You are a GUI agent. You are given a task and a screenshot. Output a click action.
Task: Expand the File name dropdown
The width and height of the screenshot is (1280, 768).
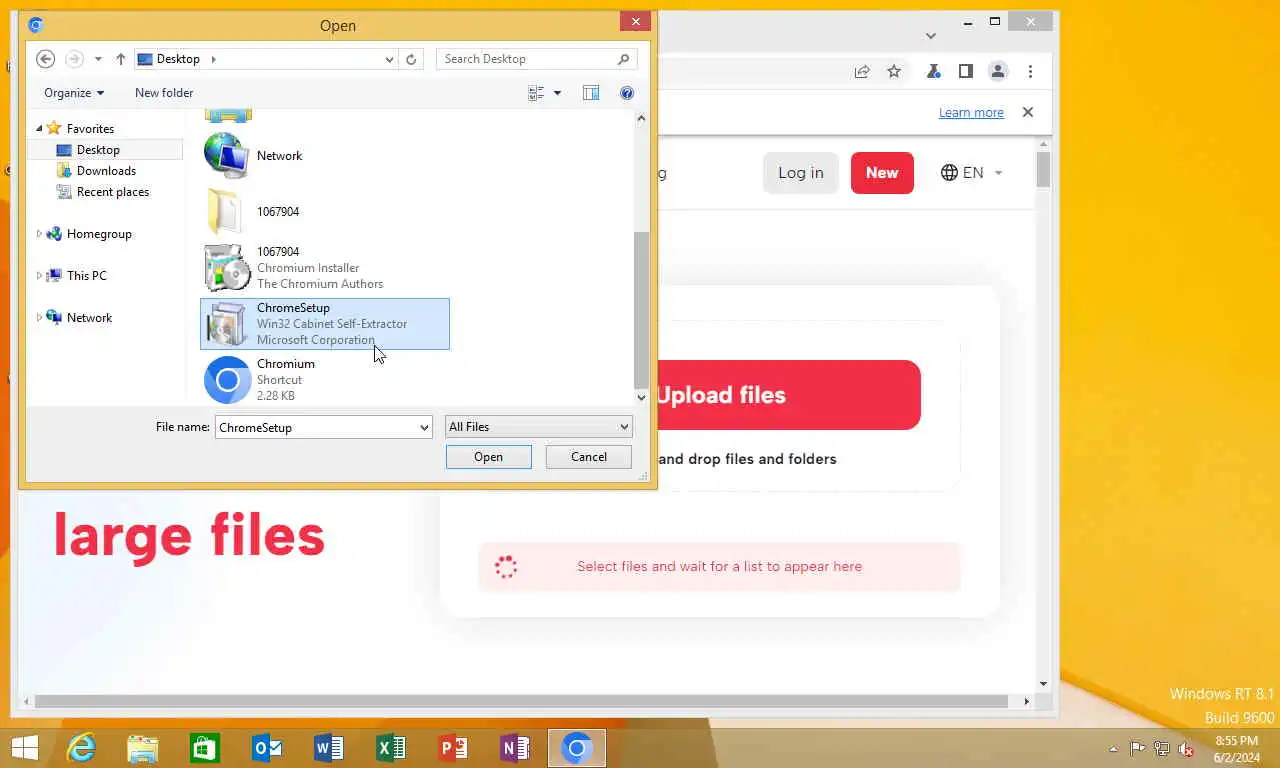[x=424, y=427]
